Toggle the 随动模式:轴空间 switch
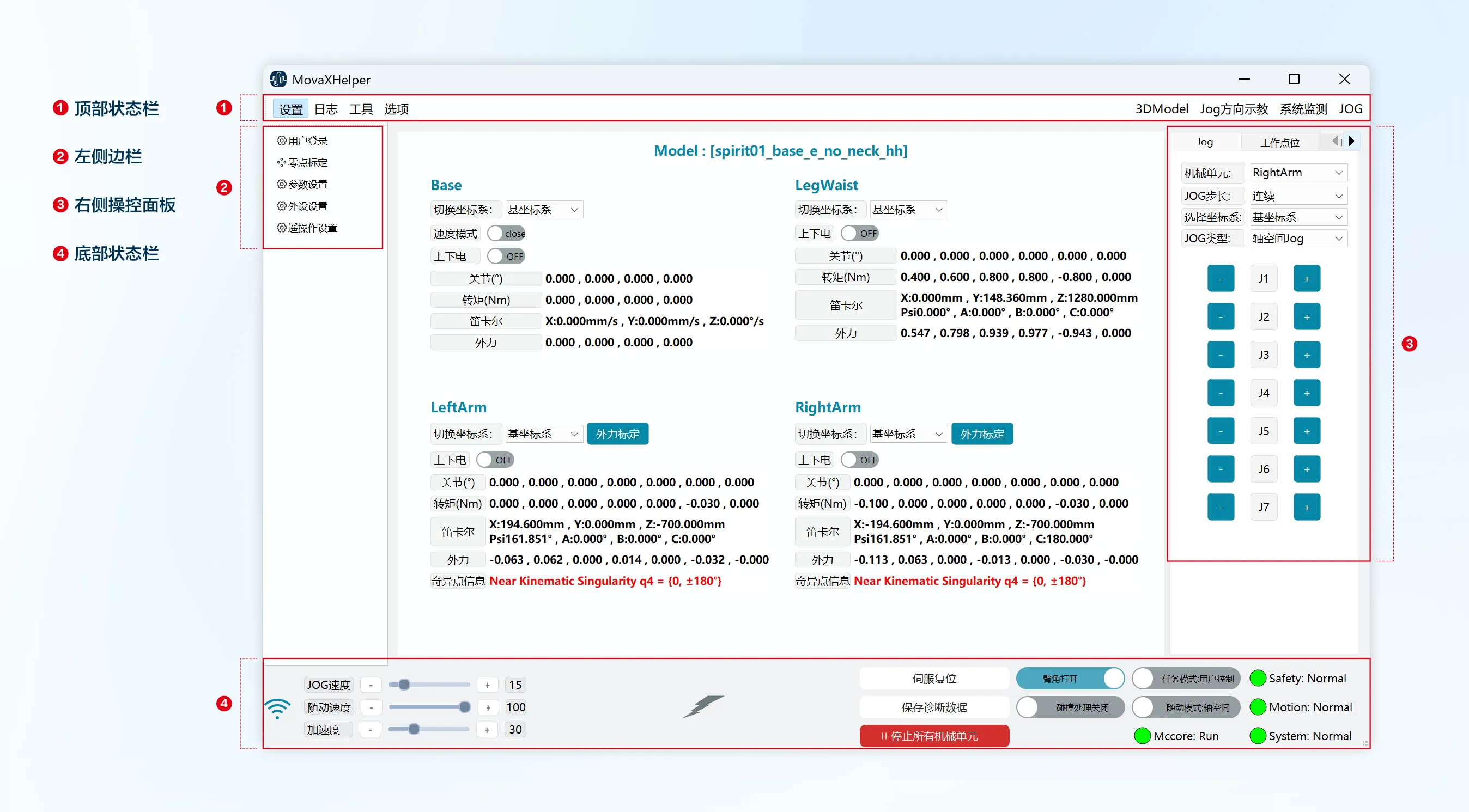The width and height of the screenshot is (1469, 812). 1186,708
